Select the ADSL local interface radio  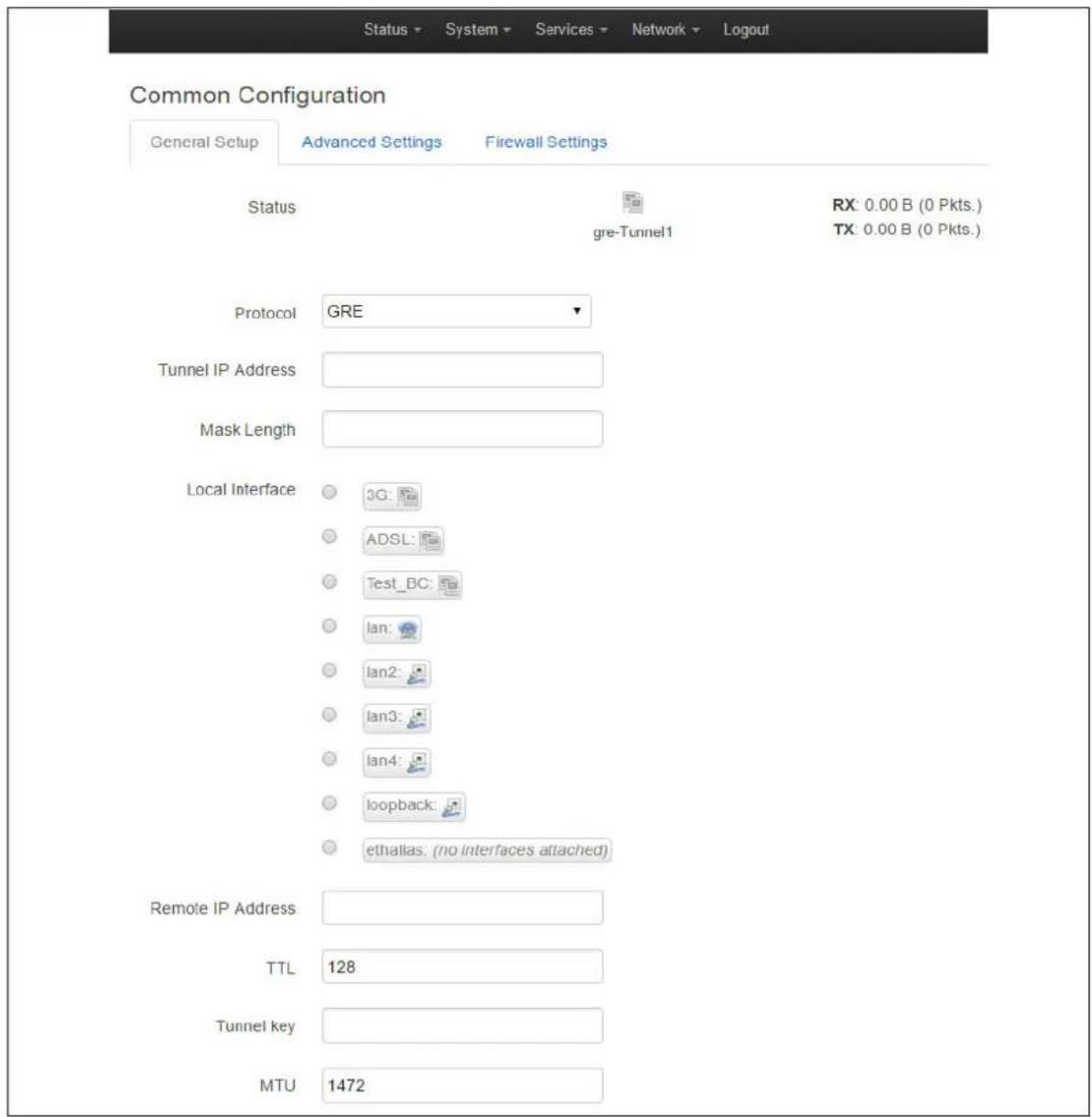[330, 537]
